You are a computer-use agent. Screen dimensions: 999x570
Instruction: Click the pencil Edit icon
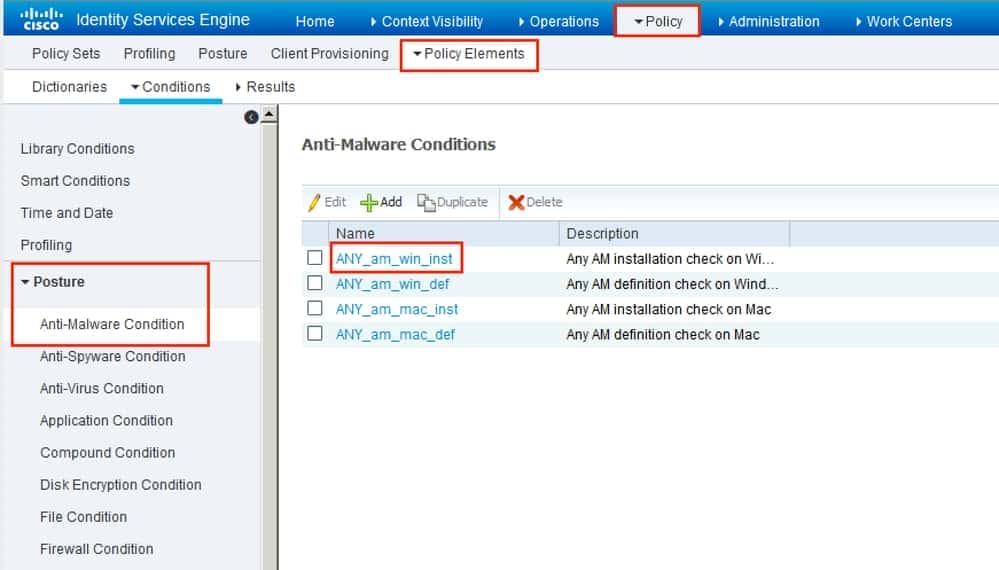pyautogui.click(x=314, y=203)
